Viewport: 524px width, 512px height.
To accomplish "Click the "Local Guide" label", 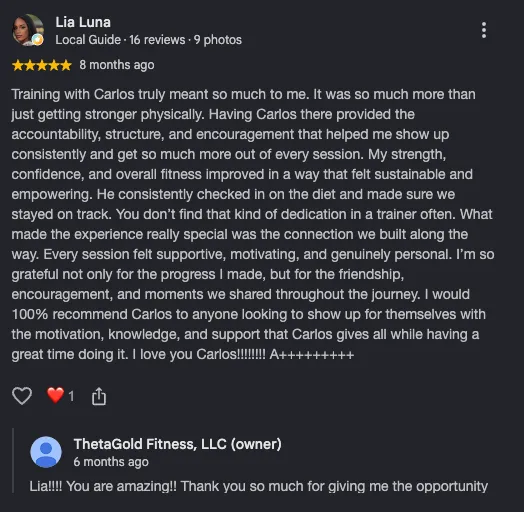I will (x=88, y=40).
